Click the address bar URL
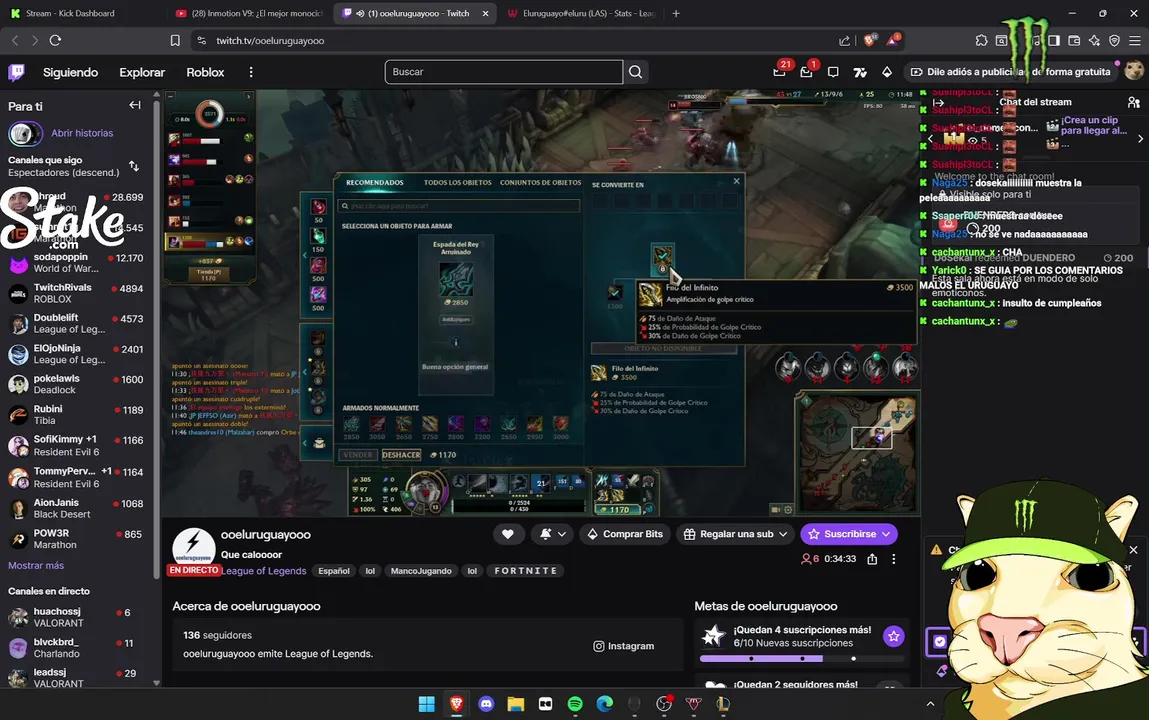 (270, 40)
